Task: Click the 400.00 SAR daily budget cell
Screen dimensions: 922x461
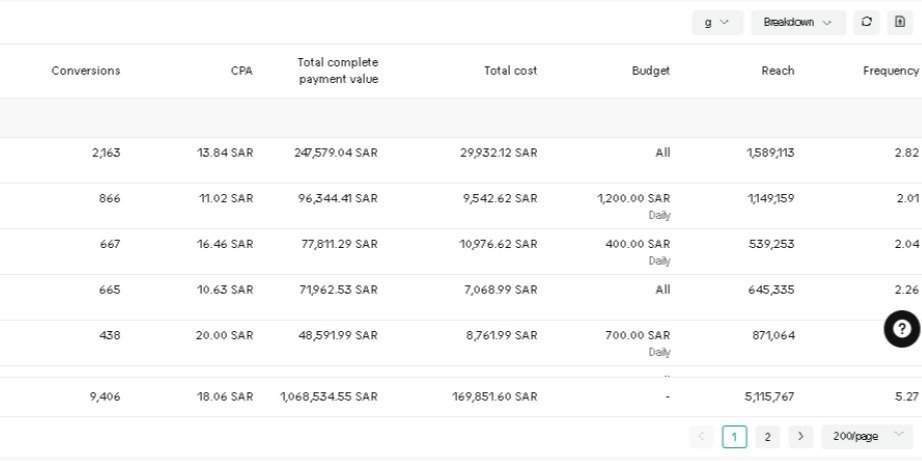Action: click(x=637, y=245)
